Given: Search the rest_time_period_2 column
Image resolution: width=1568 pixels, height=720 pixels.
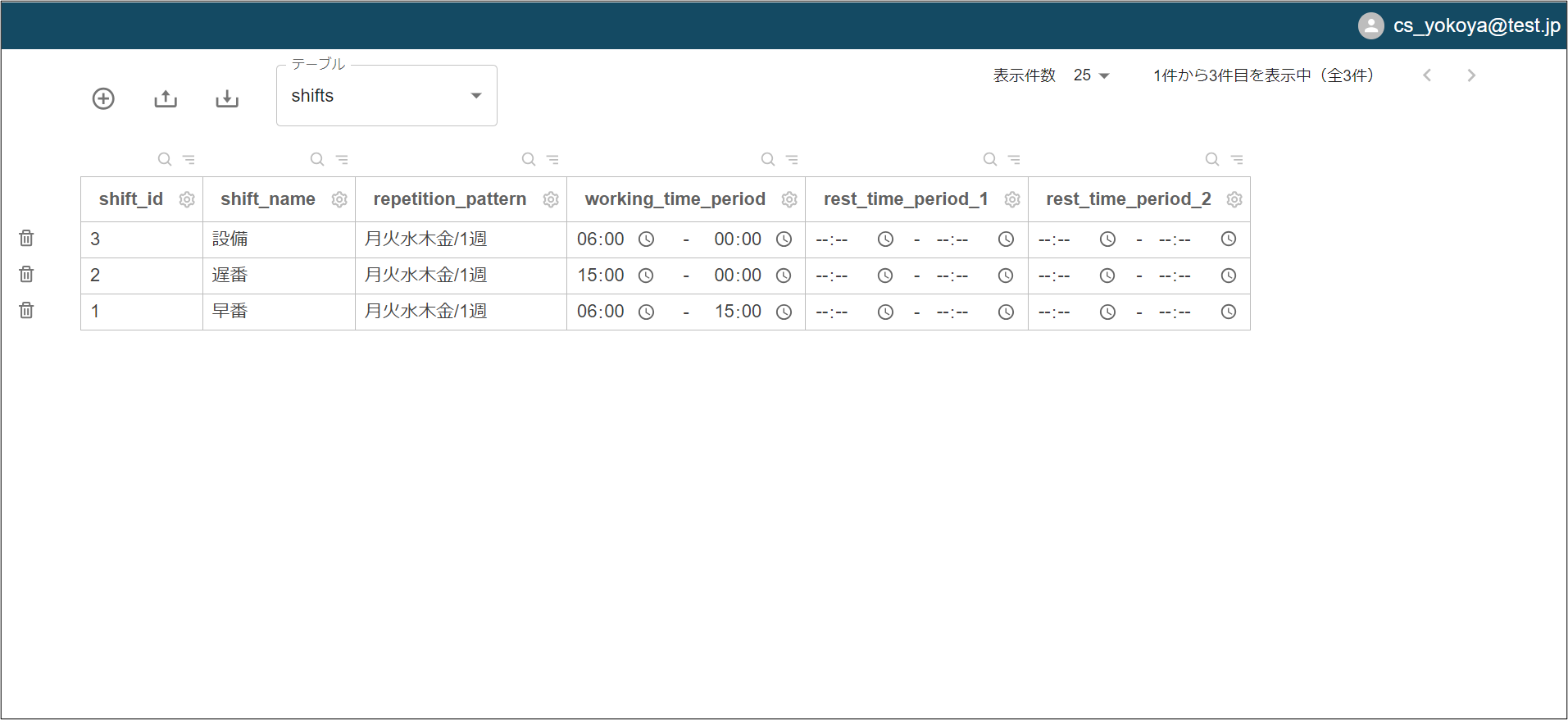Looking at the screenshot, I should pyautogui.click(x=1212, y=159).
